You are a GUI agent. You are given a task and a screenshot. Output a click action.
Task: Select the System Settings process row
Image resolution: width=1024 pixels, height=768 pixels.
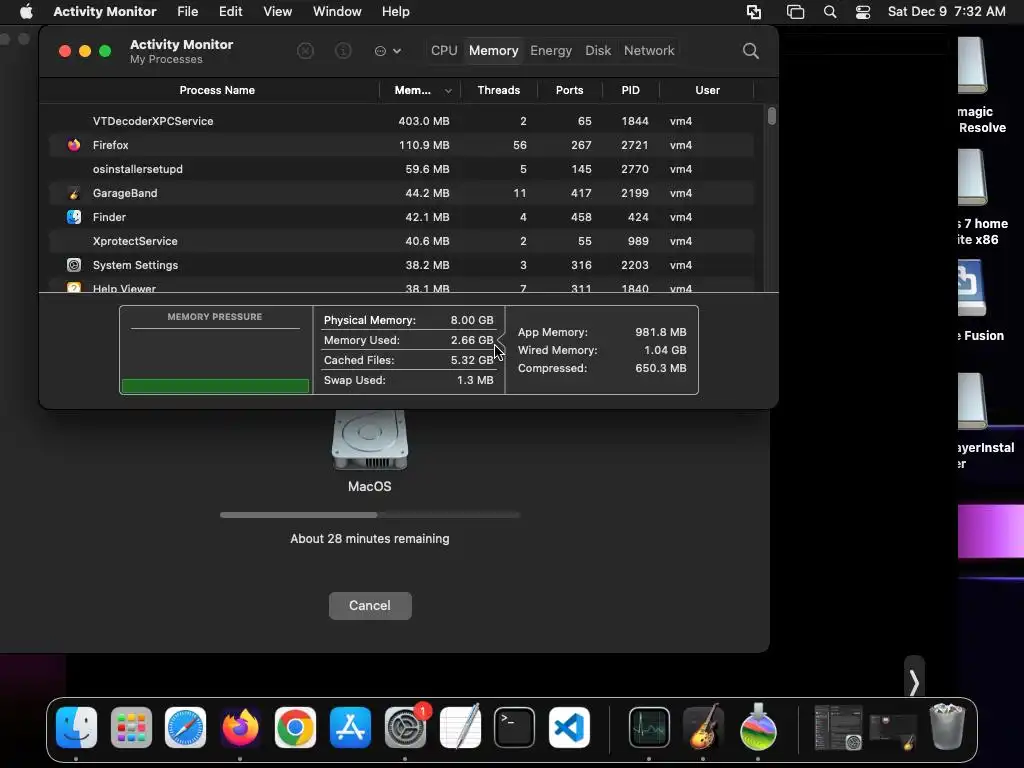pyautogui.click(x=402, y=265)
